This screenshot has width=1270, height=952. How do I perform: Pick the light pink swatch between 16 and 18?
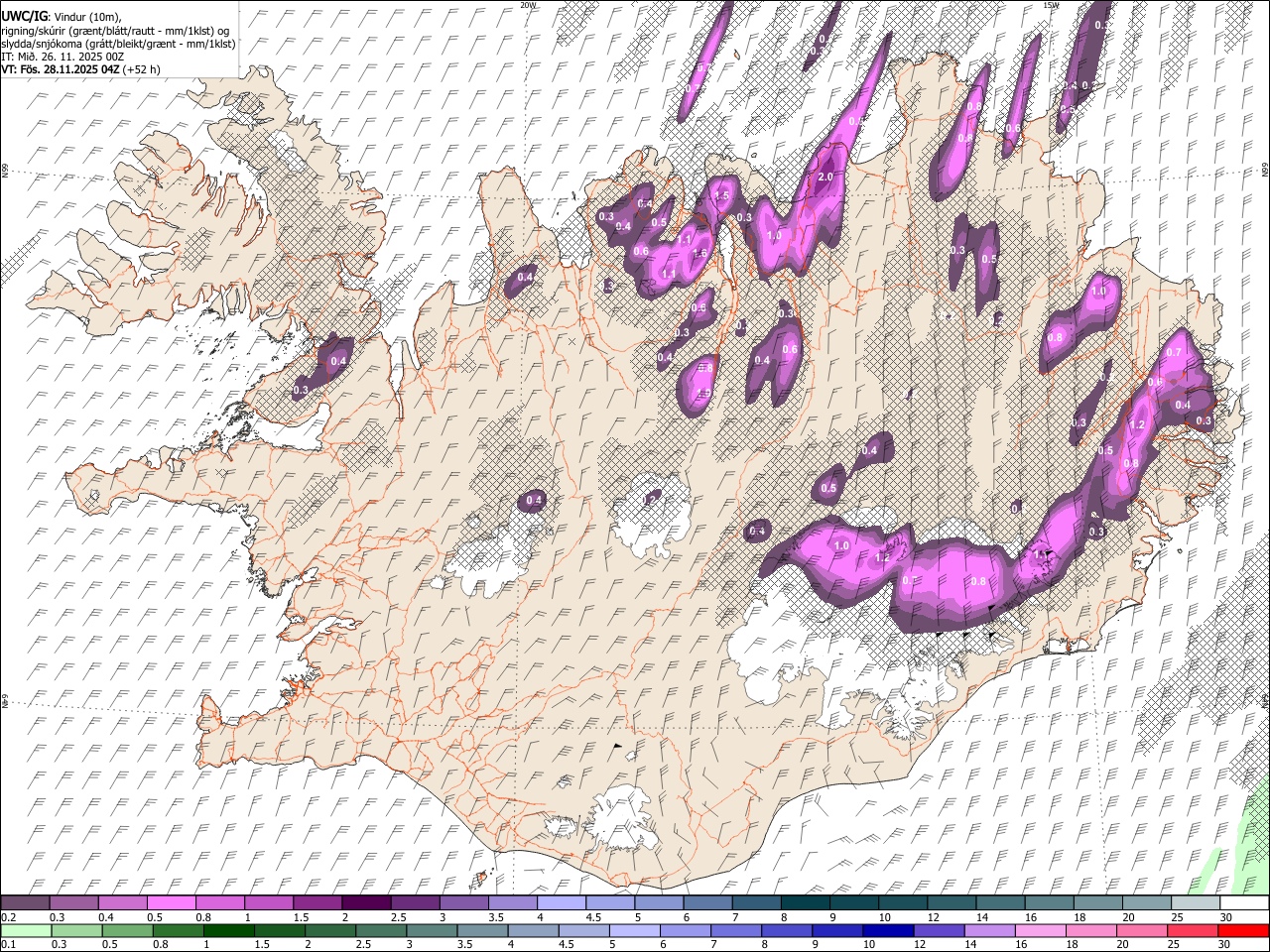point(1041,930)
